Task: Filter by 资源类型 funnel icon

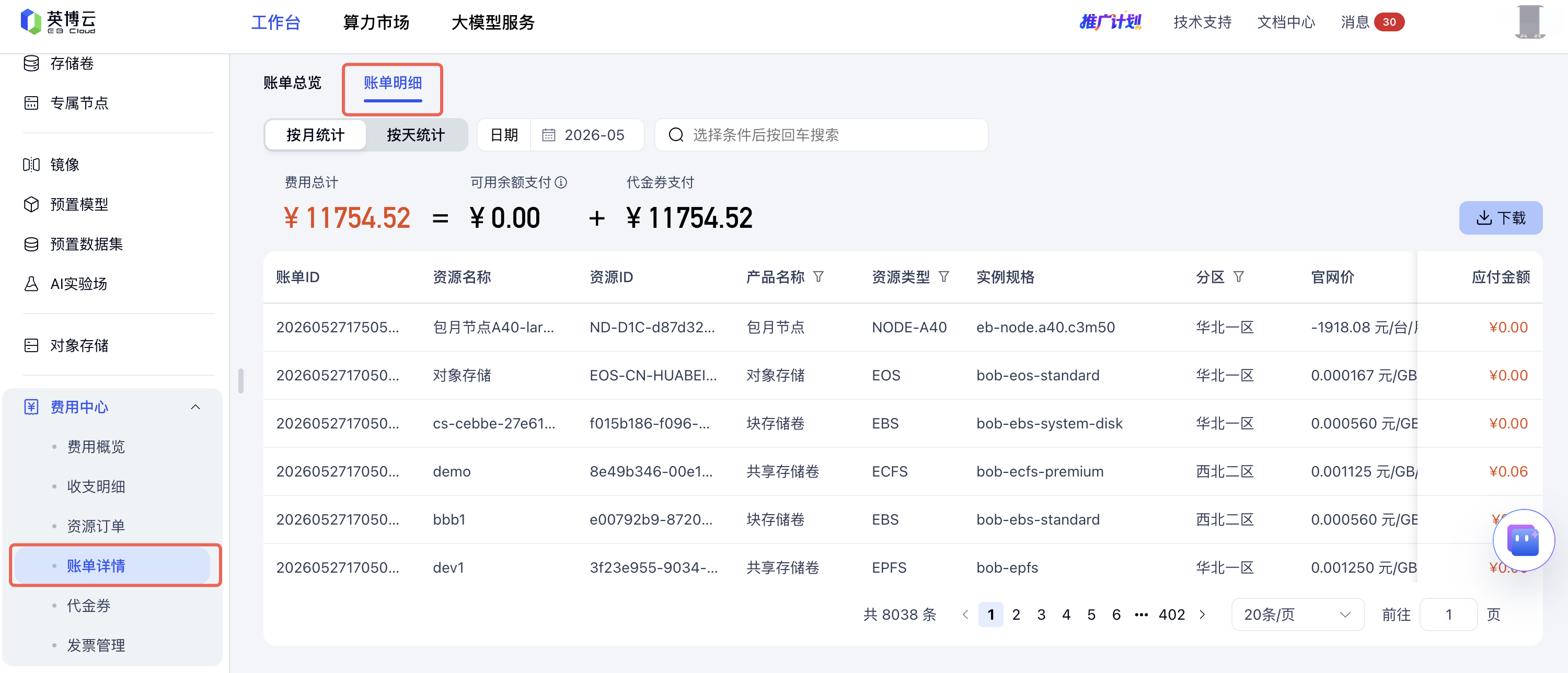Action: pyautogui.click(x=944, y=277)
